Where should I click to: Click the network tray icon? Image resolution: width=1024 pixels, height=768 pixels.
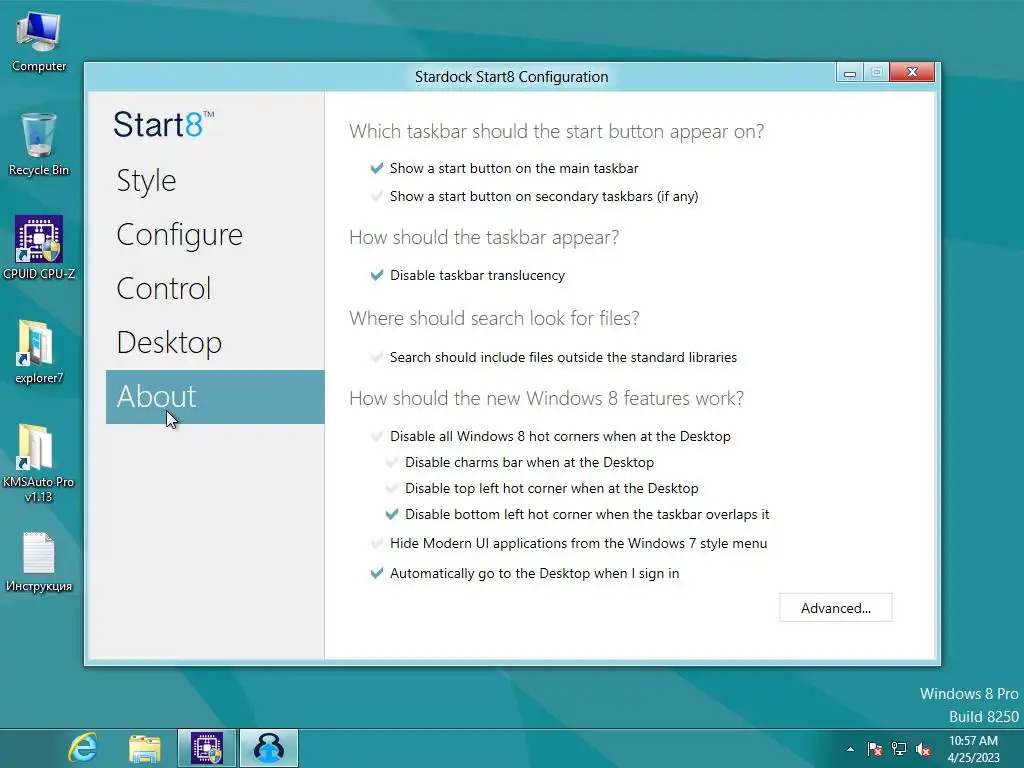pos(899,749)
